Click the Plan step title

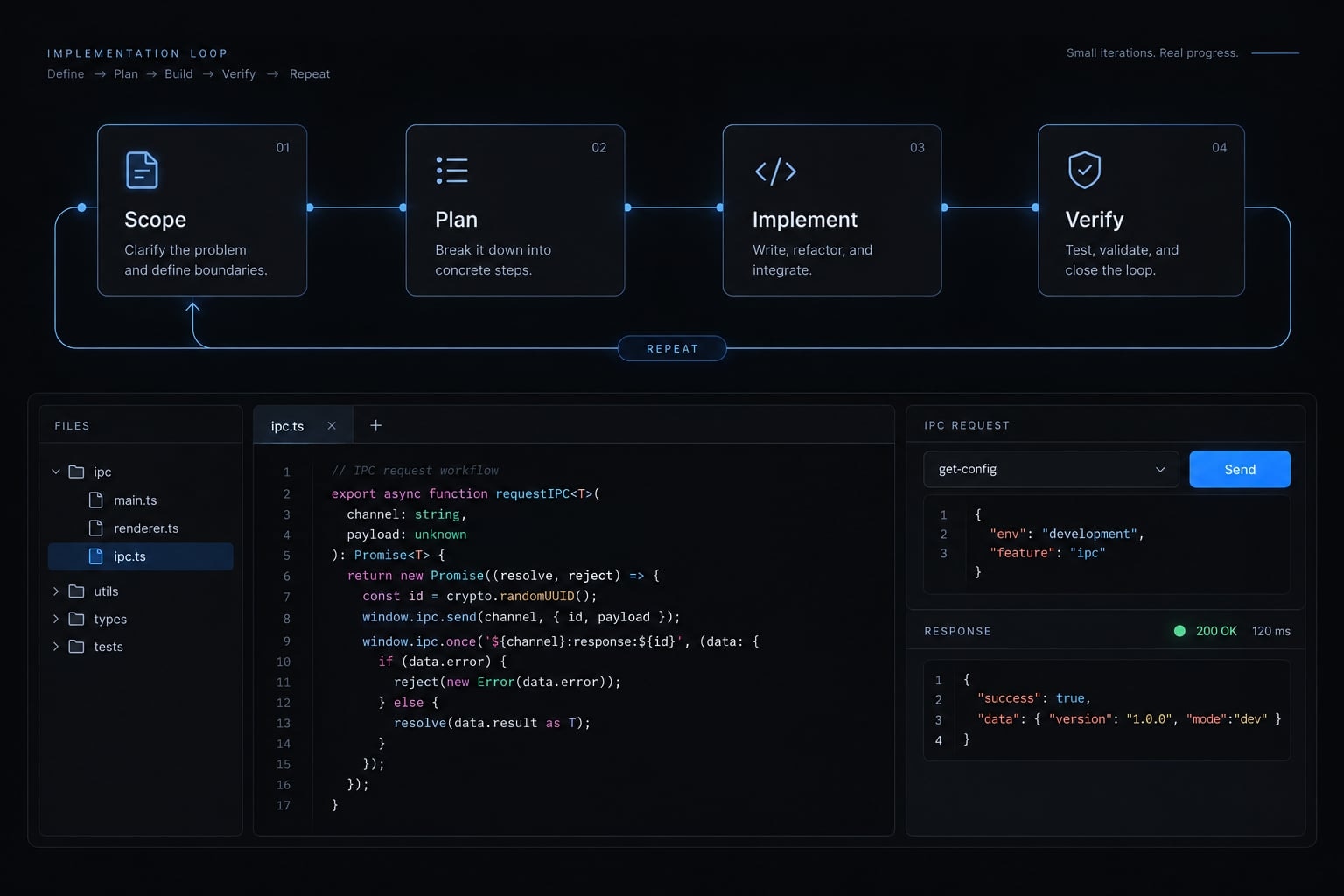[x=457, y=219]
